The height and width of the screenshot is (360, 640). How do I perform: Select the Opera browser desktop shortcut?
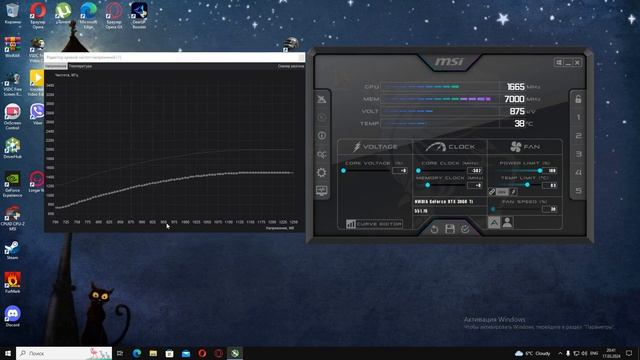38,16
